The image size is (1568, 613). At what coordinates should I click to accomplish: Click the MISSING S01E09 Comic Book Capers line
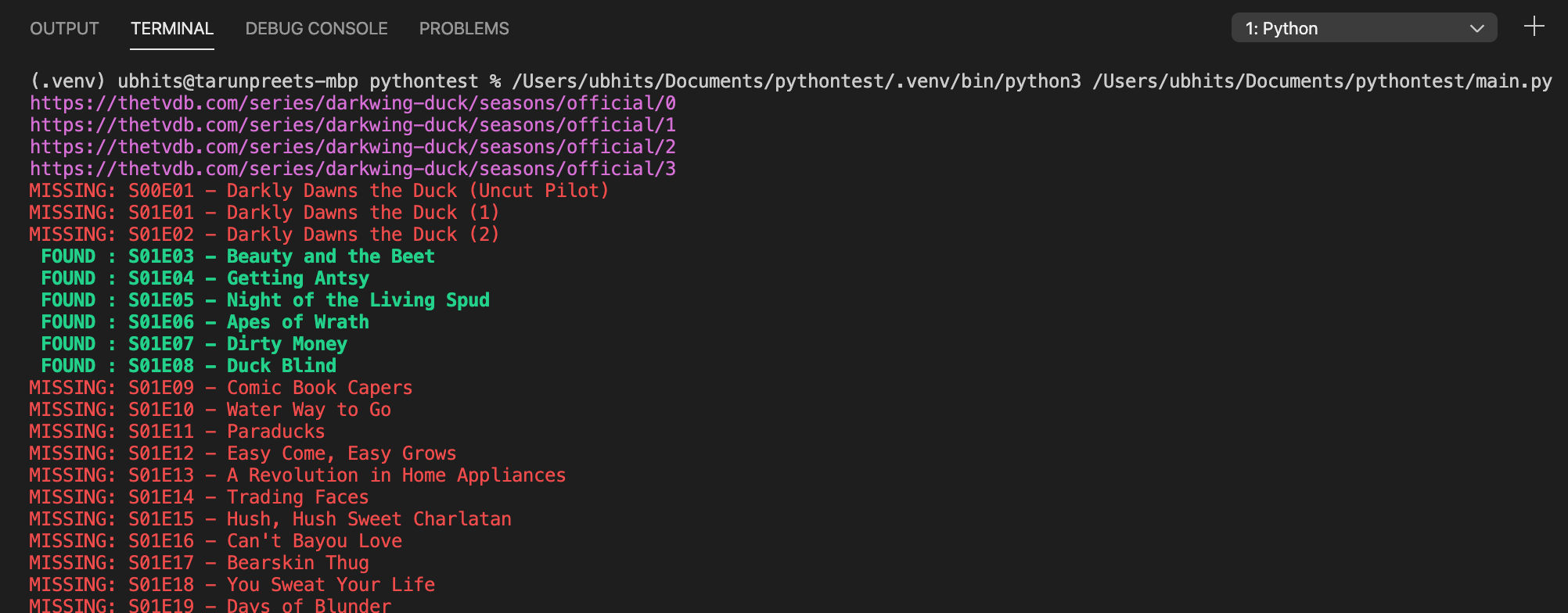click(221, 388)
